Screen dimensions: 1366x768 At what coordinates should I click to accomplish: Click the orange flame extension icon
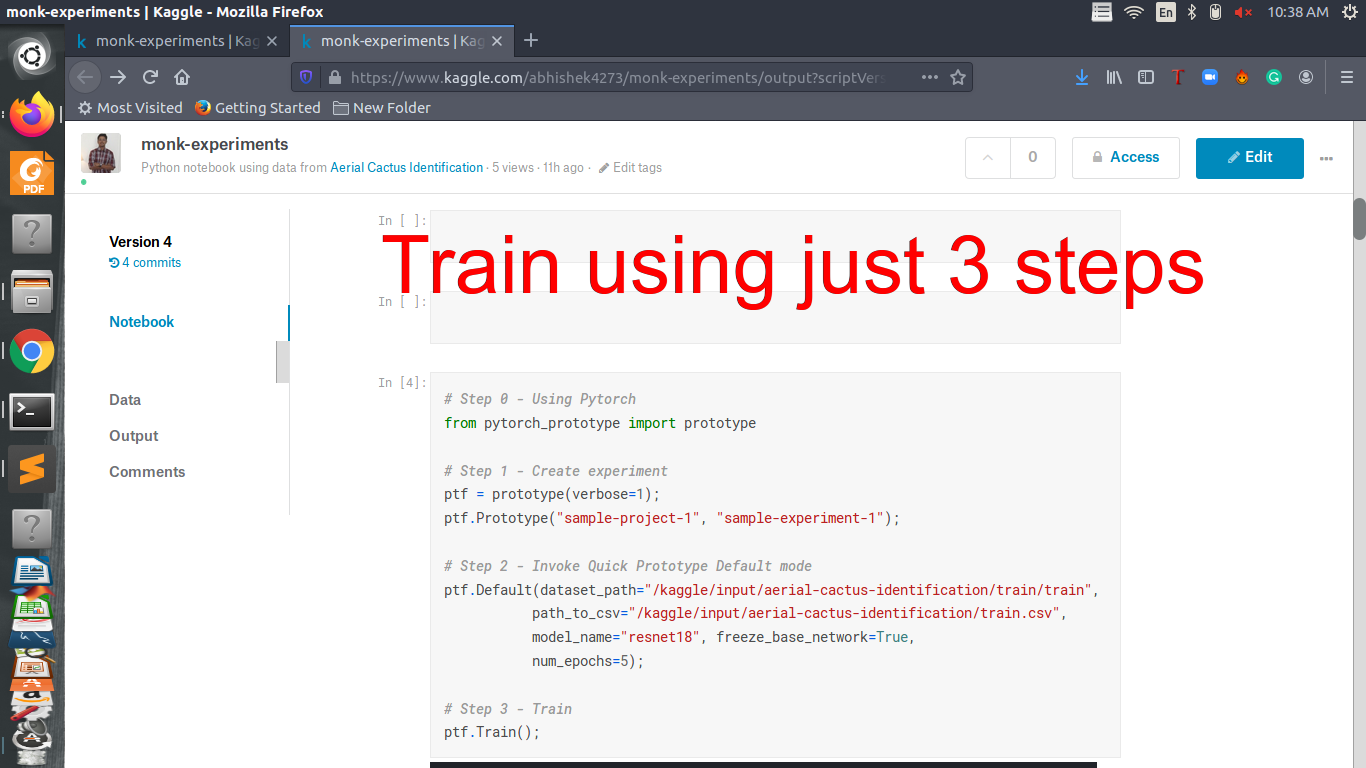(x=1242, y=77)
